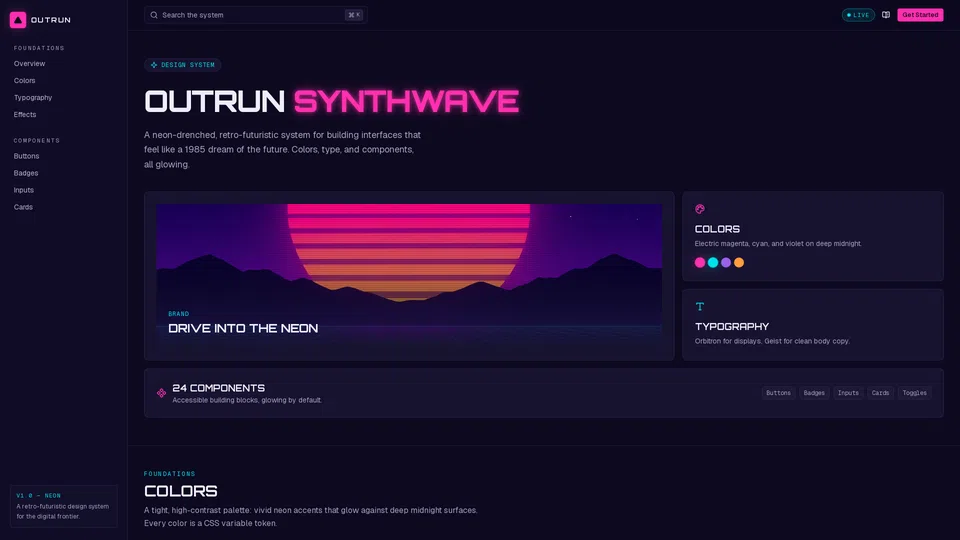Click the search magnifier icon

pos(154,15)
